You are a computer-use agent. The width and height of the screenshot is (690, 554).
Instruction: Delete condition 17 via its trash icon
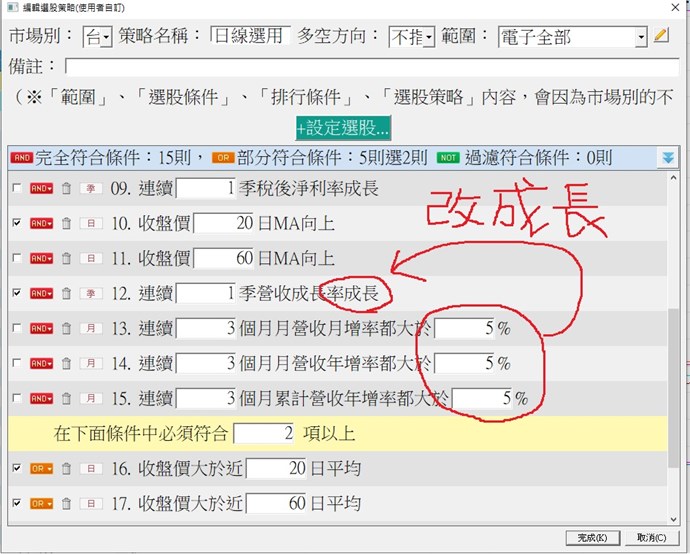(x=66, y=503)
